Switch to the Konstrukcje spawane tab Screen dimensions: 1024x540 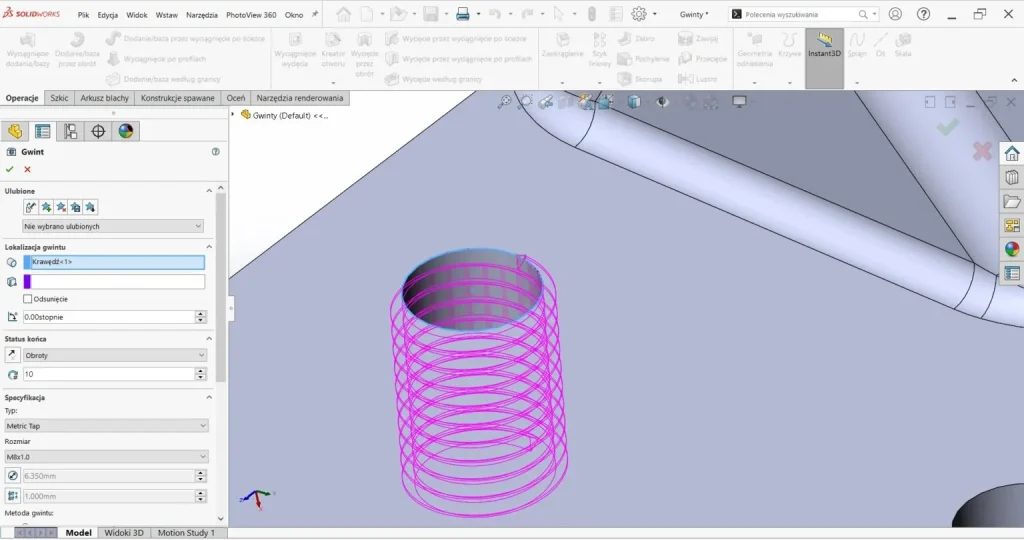(178, 98)
